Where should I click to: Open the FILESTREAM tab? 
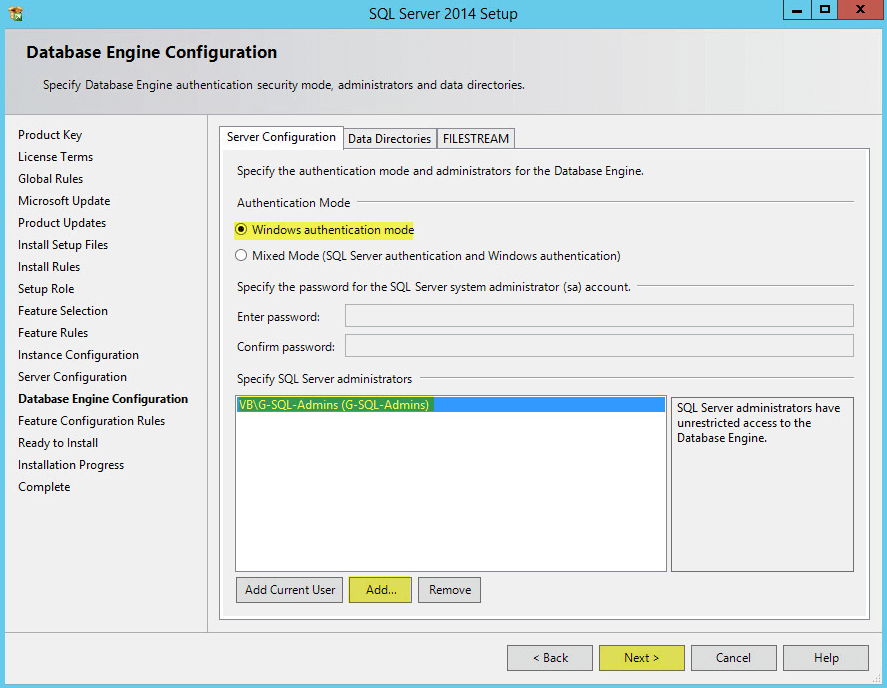click(x=476, y=139)
